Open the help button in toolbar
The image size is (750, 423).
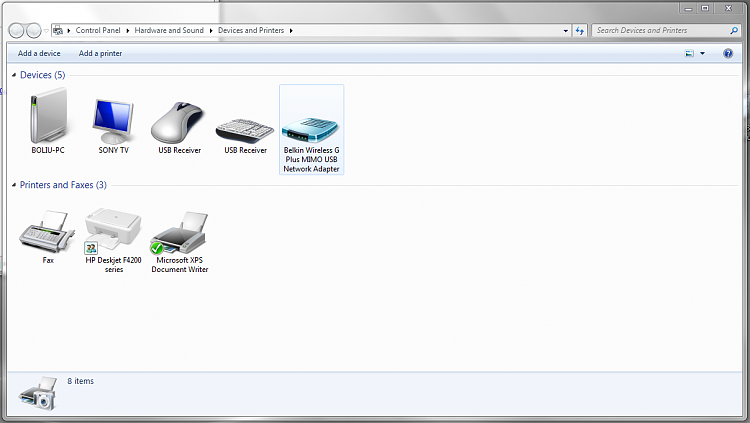[x=728, y=53]
